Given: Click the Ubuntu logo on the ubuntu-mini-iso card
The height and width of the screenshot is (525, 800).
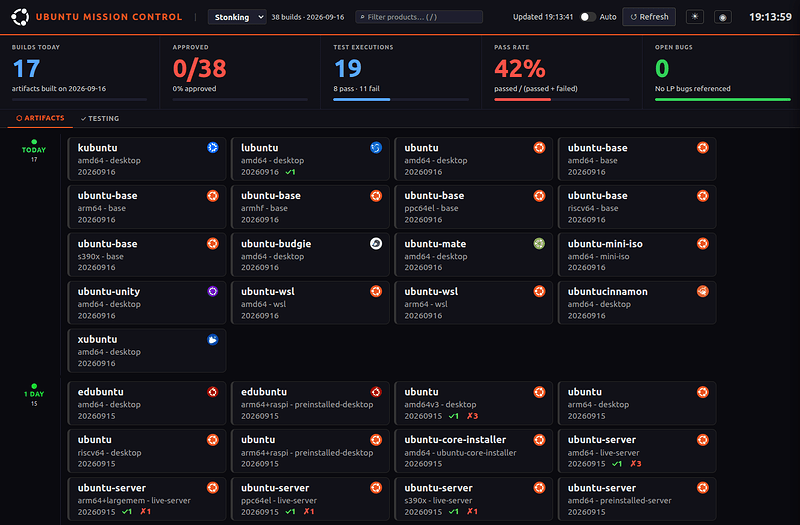Looking at the screenshot, I should (x=703, y=243).
